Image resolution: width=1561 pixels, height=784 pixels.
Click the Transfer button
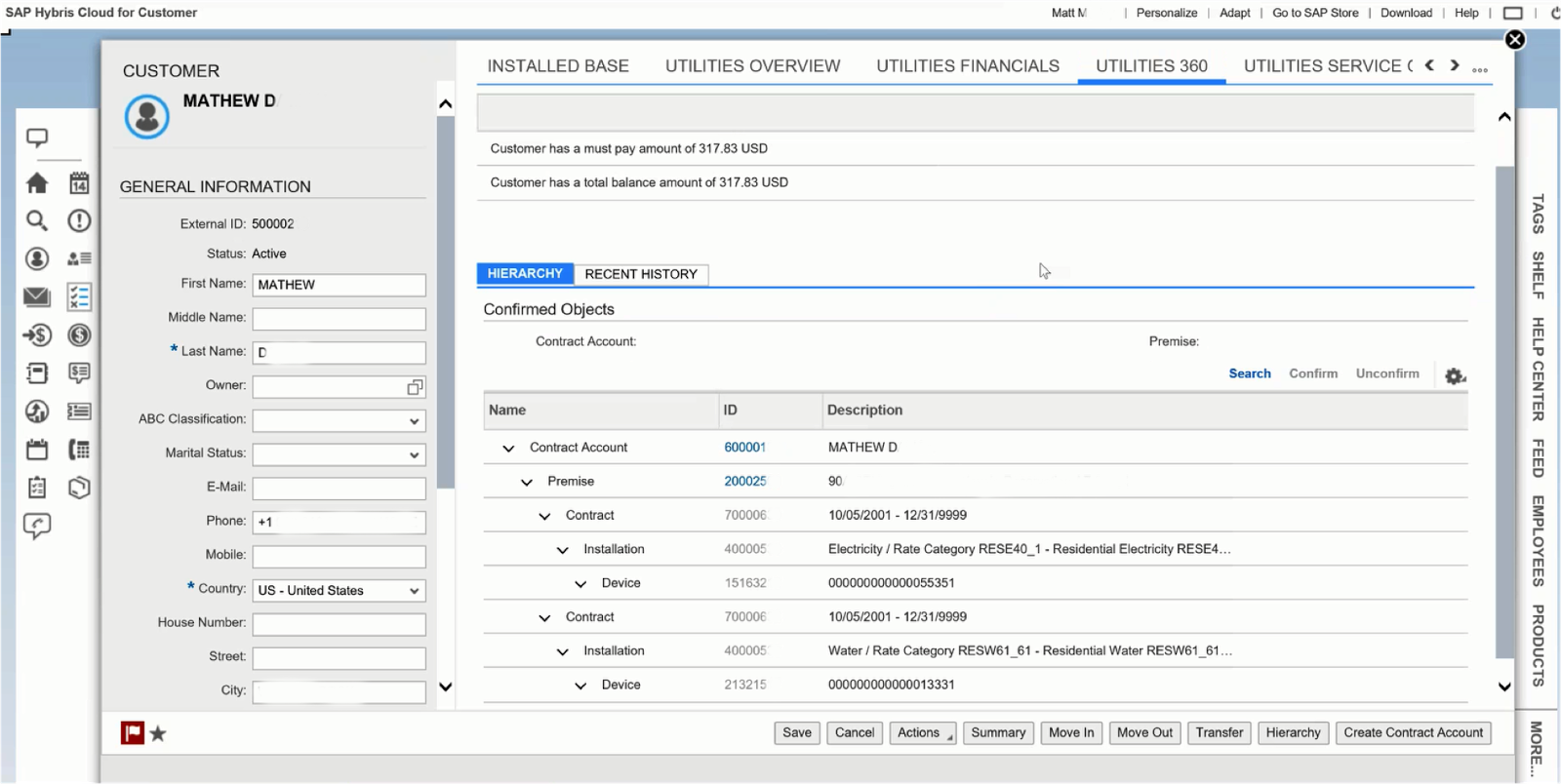[1220, 733]
